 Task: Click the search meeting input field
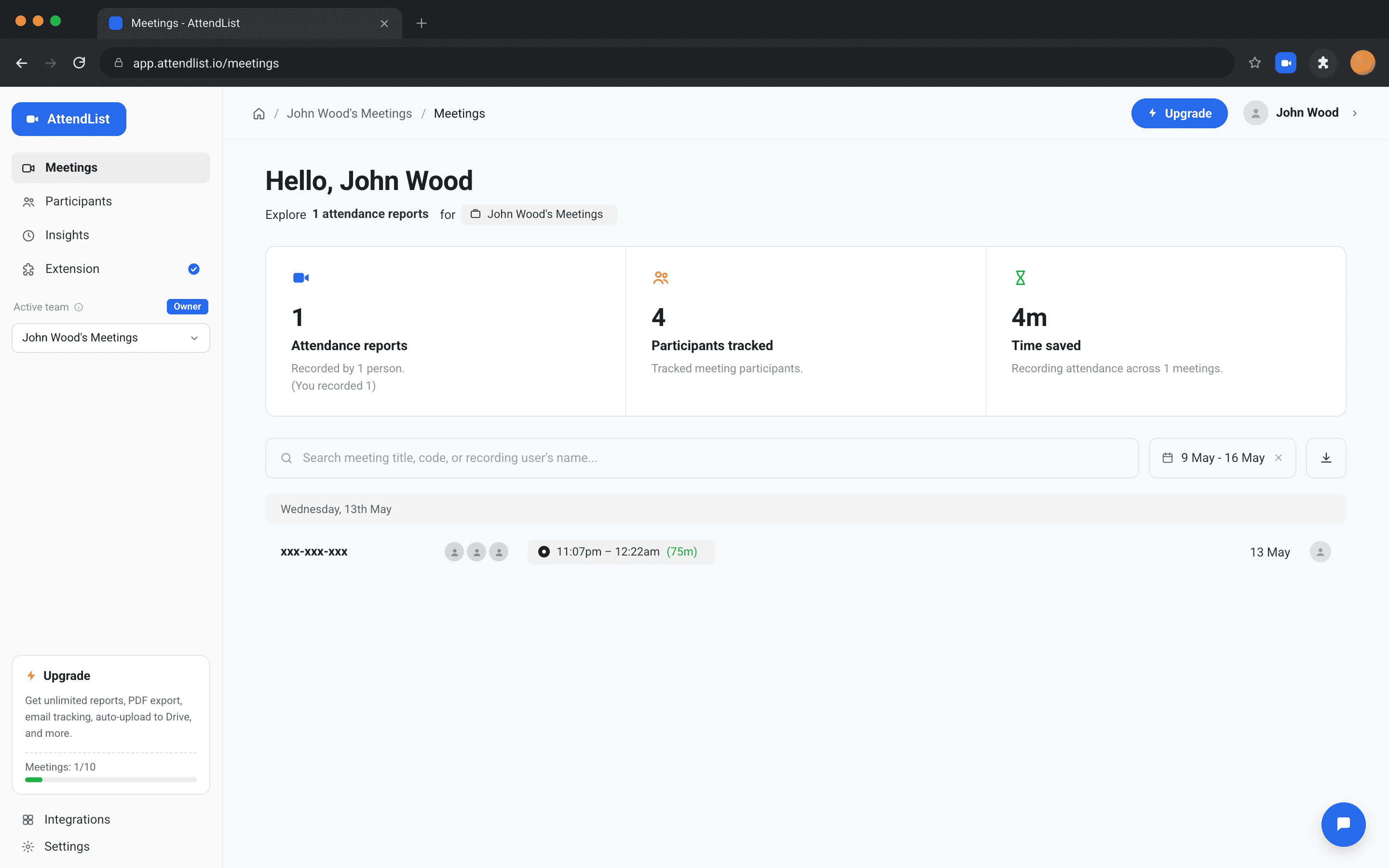pyautogui.click(x=701, y=458)
